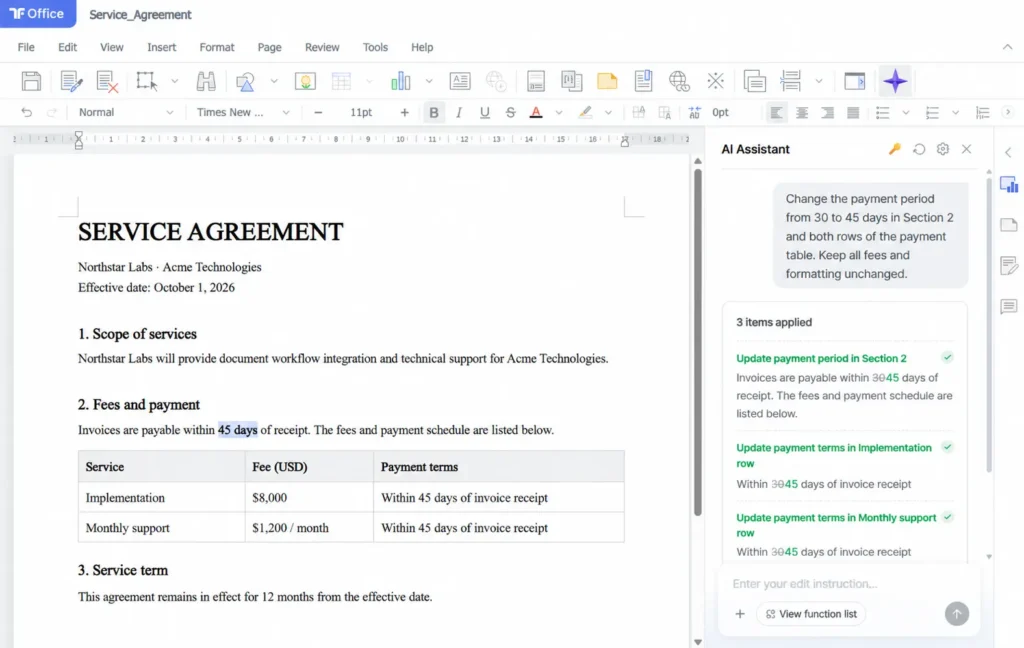Set align right paragraph alignment
Screen dimensions: 1024x648
click(x=827, y=112)
